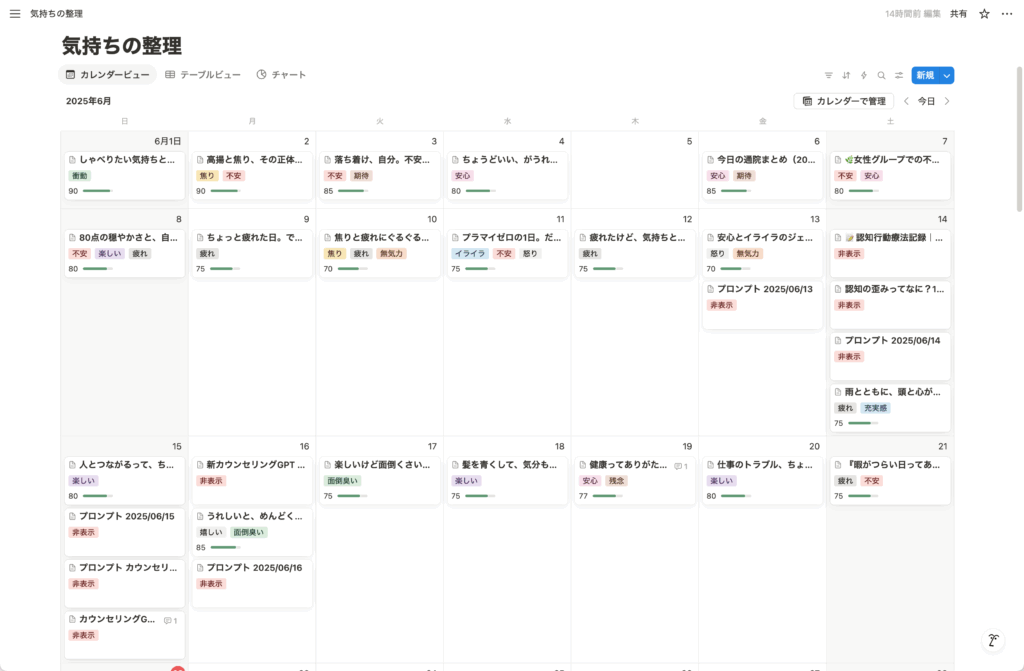The width and height of the screenshot is (1024, 671).
Task: Open comment bubble on 健康ってありがた card
Action: [x=680, y=466]
